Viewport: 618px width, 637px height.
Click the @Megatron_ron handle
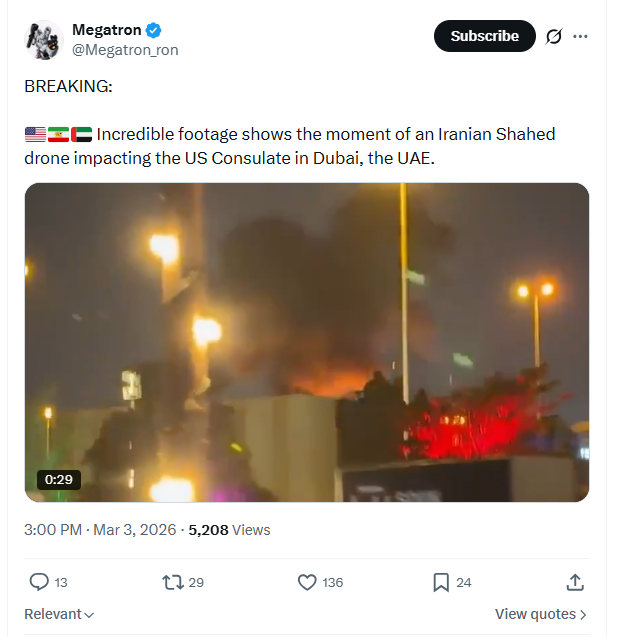coord(125,50)
